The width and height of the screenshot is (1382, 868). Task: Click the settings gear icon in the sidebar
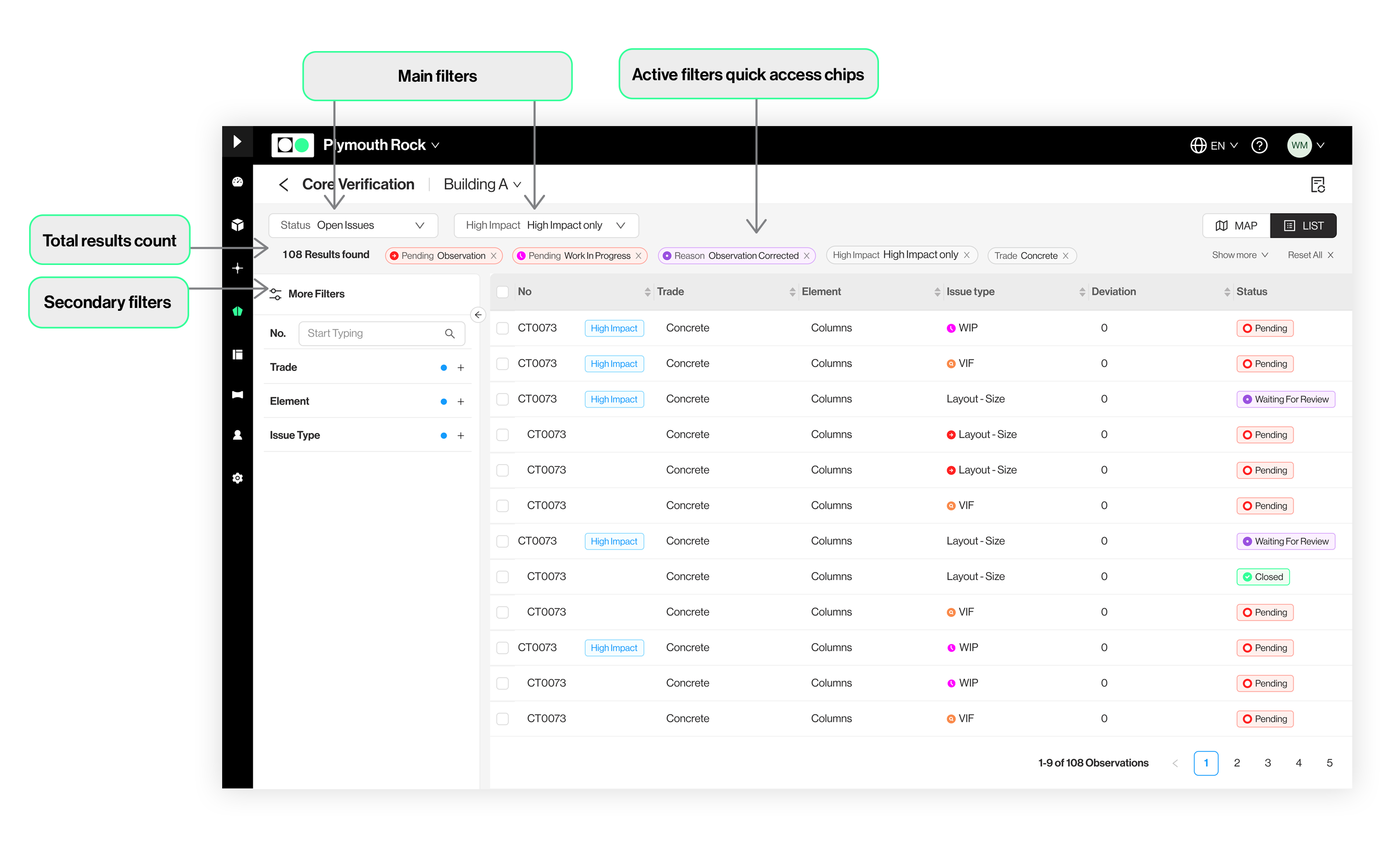(x=237, y=478)
